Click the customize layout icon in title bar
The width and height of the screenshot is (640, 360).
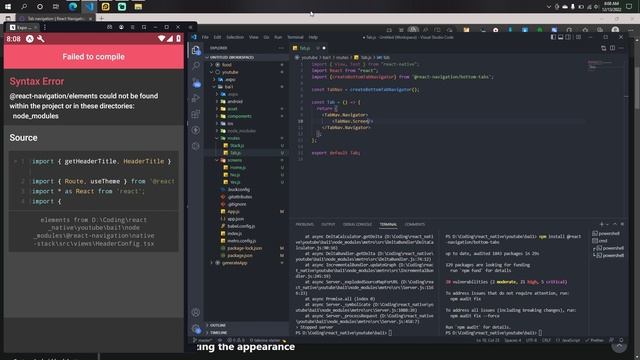point(578,37)
